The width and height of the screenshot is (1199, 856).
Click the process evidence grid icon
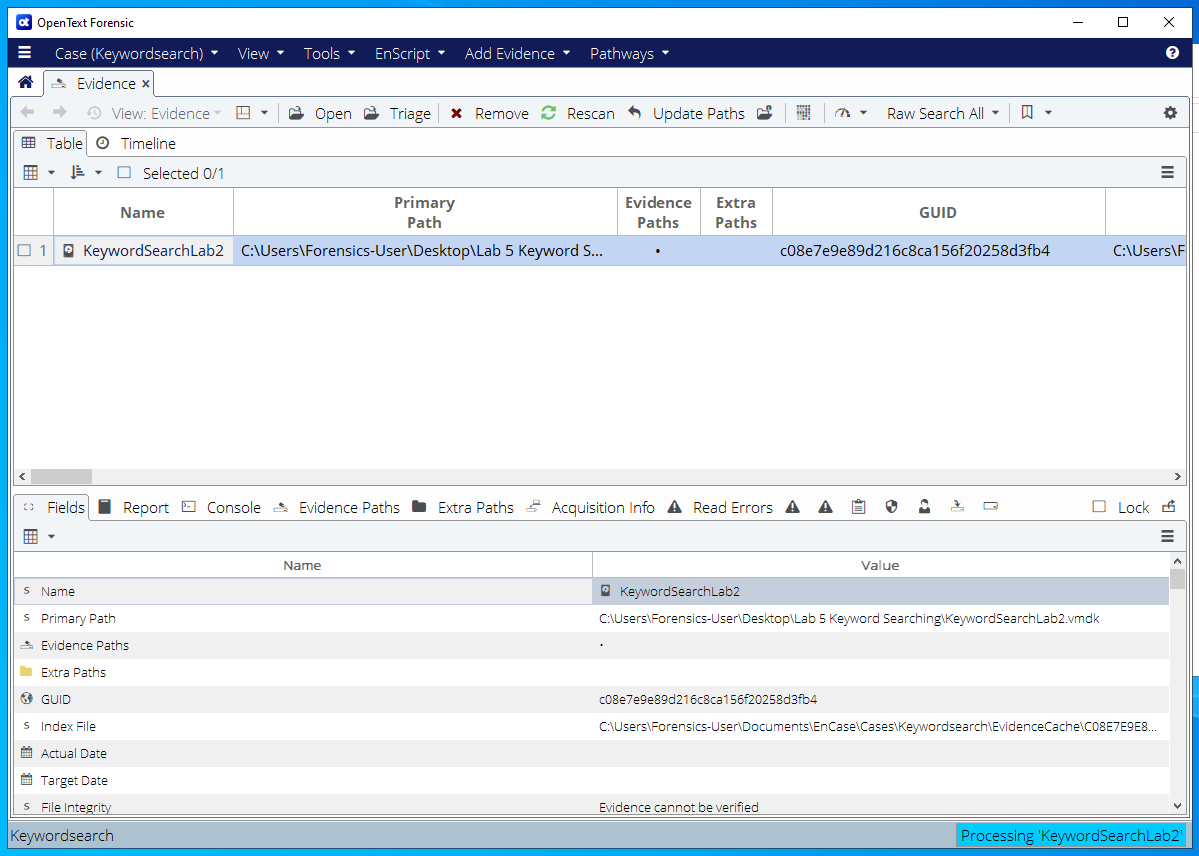[x=804, y=113]
